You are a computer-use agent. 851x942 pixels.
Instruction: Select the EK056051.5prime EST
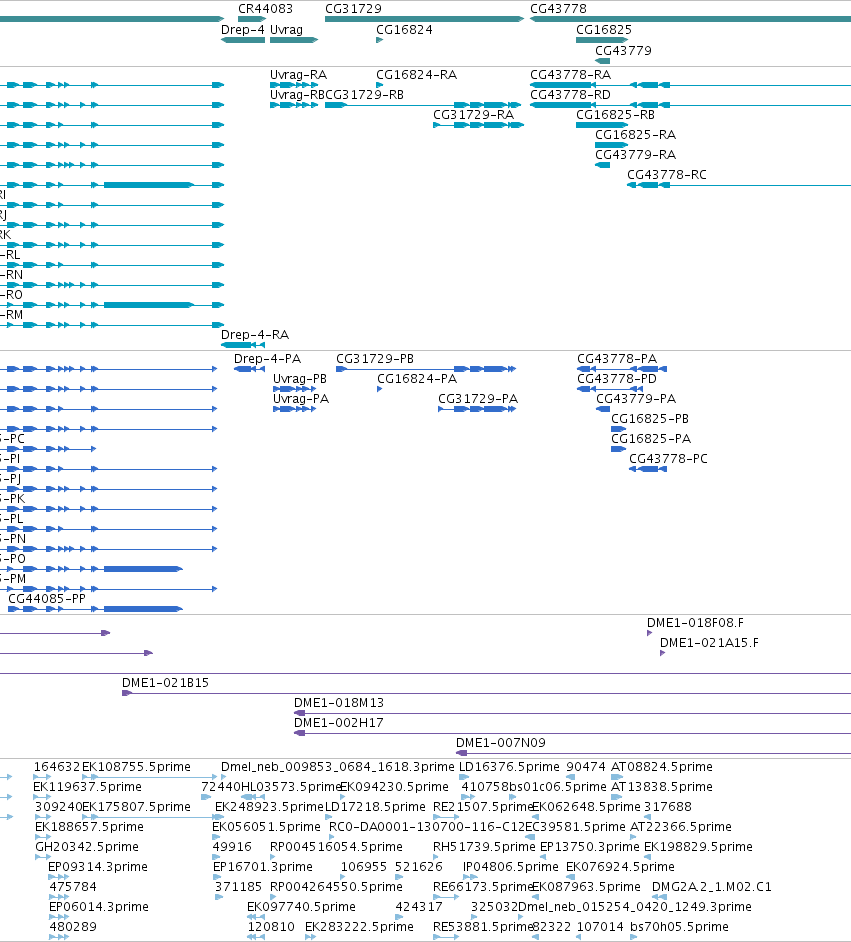(216, 837)
